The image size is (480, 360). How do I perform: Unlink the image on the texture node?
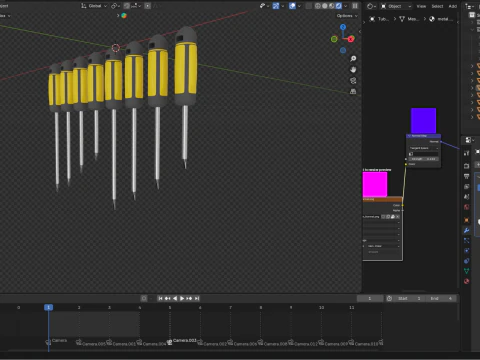(x=398, y=217)
